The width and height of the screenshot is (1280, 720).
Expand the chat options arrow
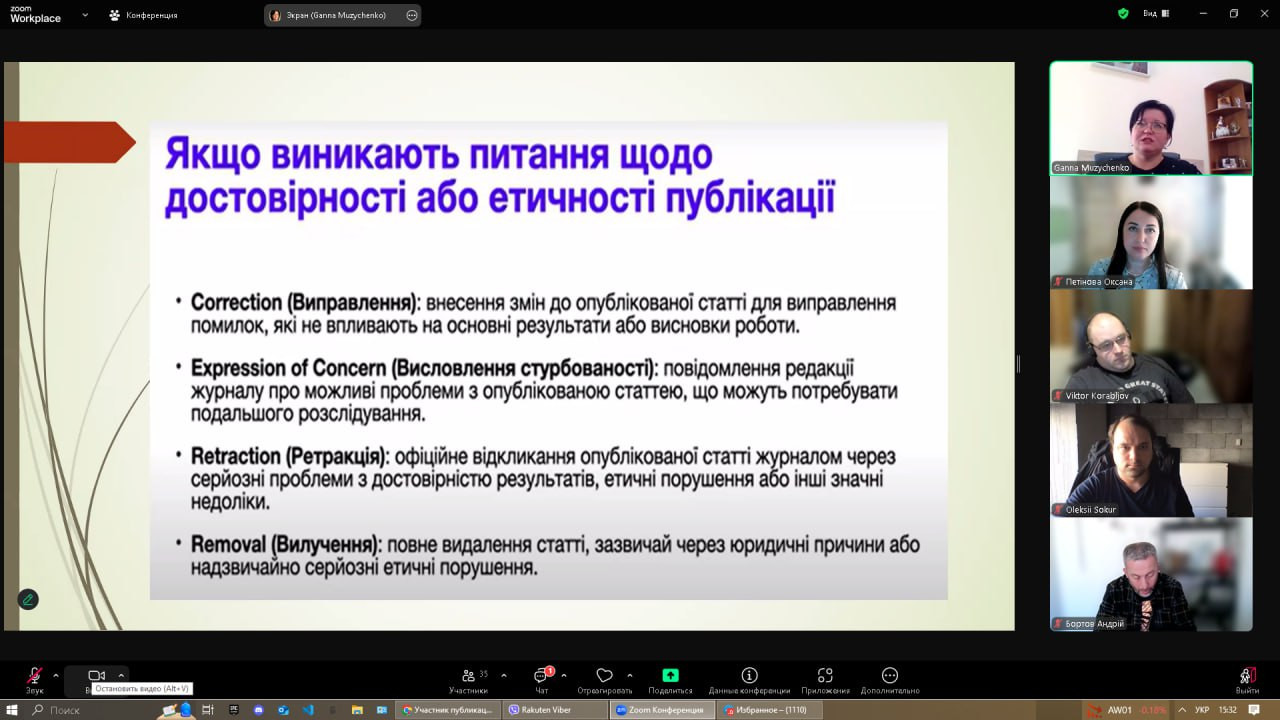click(x=564, y=675)
